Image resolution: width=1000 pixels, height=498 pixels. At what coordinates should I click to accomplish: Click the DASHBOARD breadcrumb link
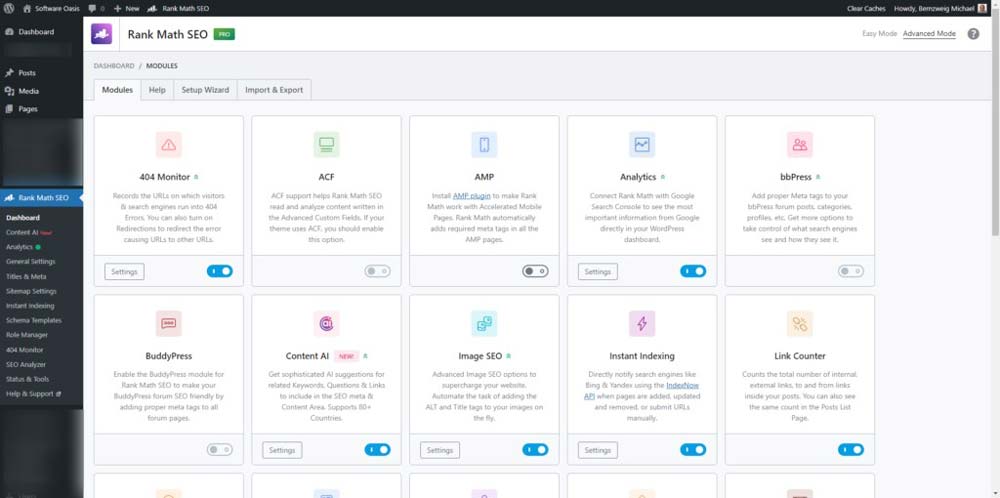click(114, 66)
